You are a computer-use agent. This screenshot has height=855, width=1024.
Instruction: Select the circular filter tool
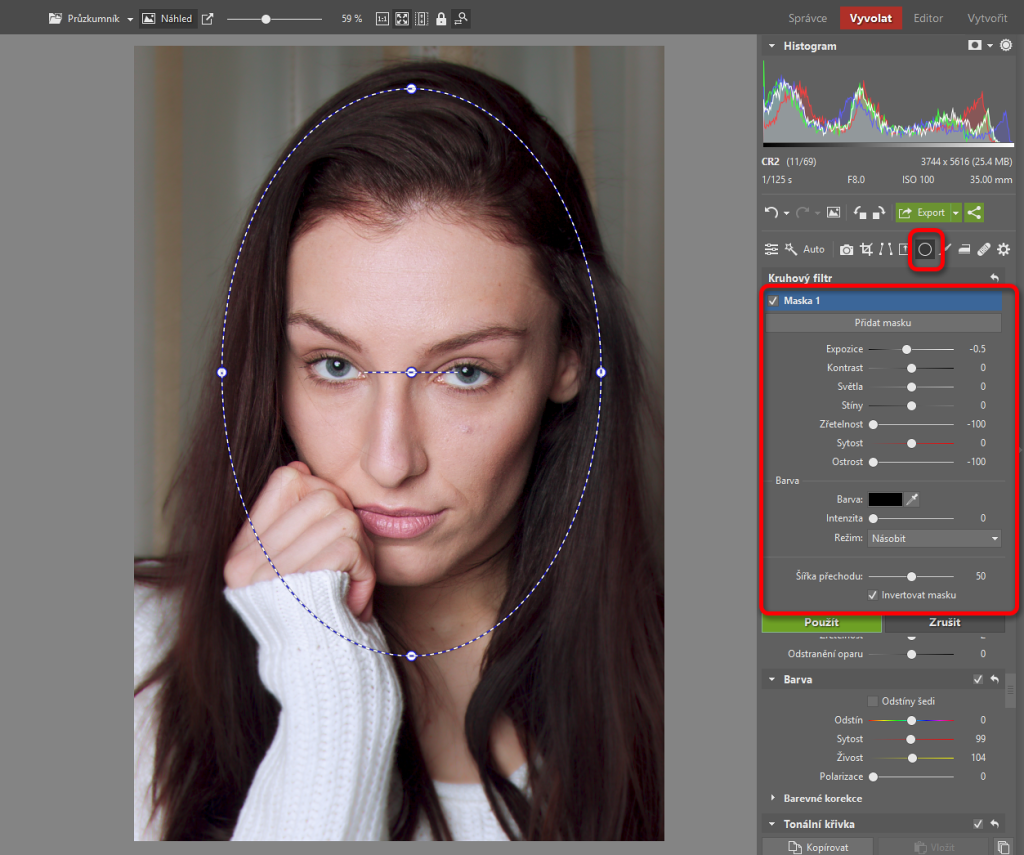(x=925, y=249)
